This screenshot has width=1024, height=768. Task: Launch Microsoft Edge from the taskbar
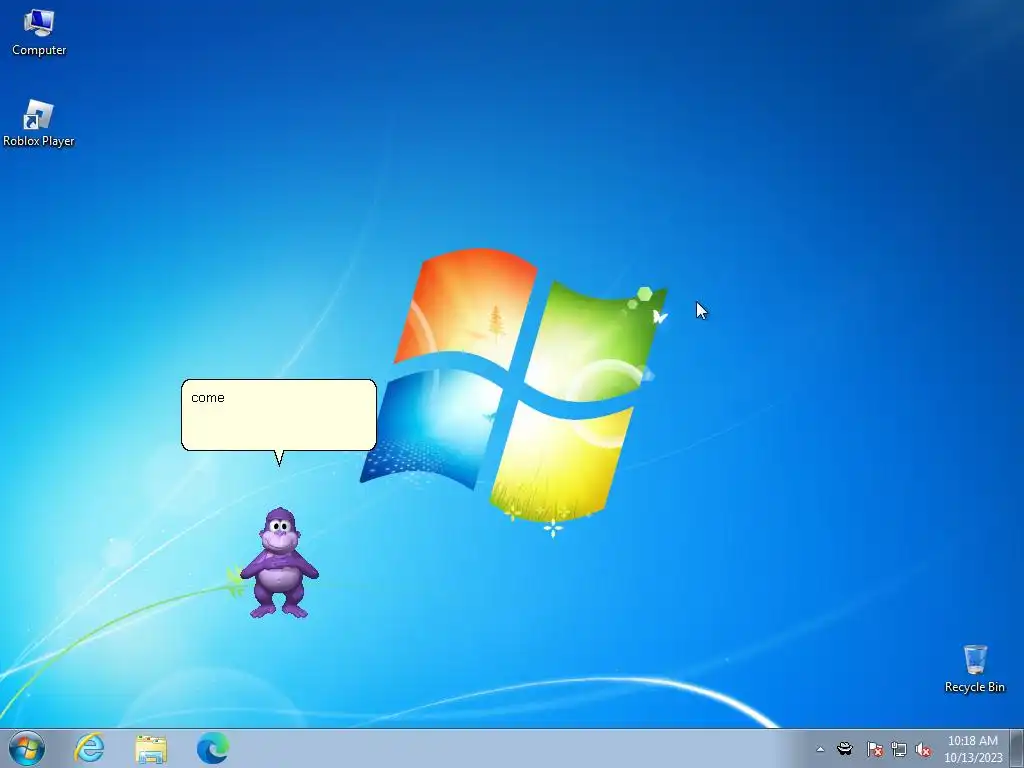click(x=213, y=748)
